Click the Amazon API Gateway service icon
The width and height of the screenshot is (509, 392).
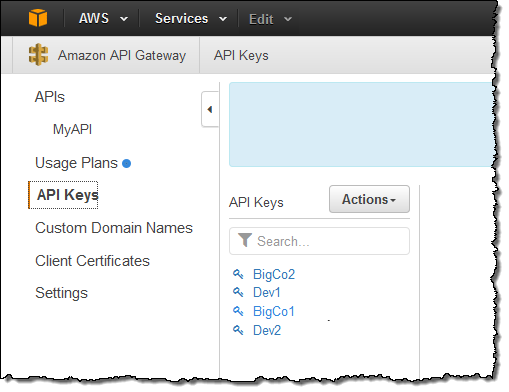[38, 55]
